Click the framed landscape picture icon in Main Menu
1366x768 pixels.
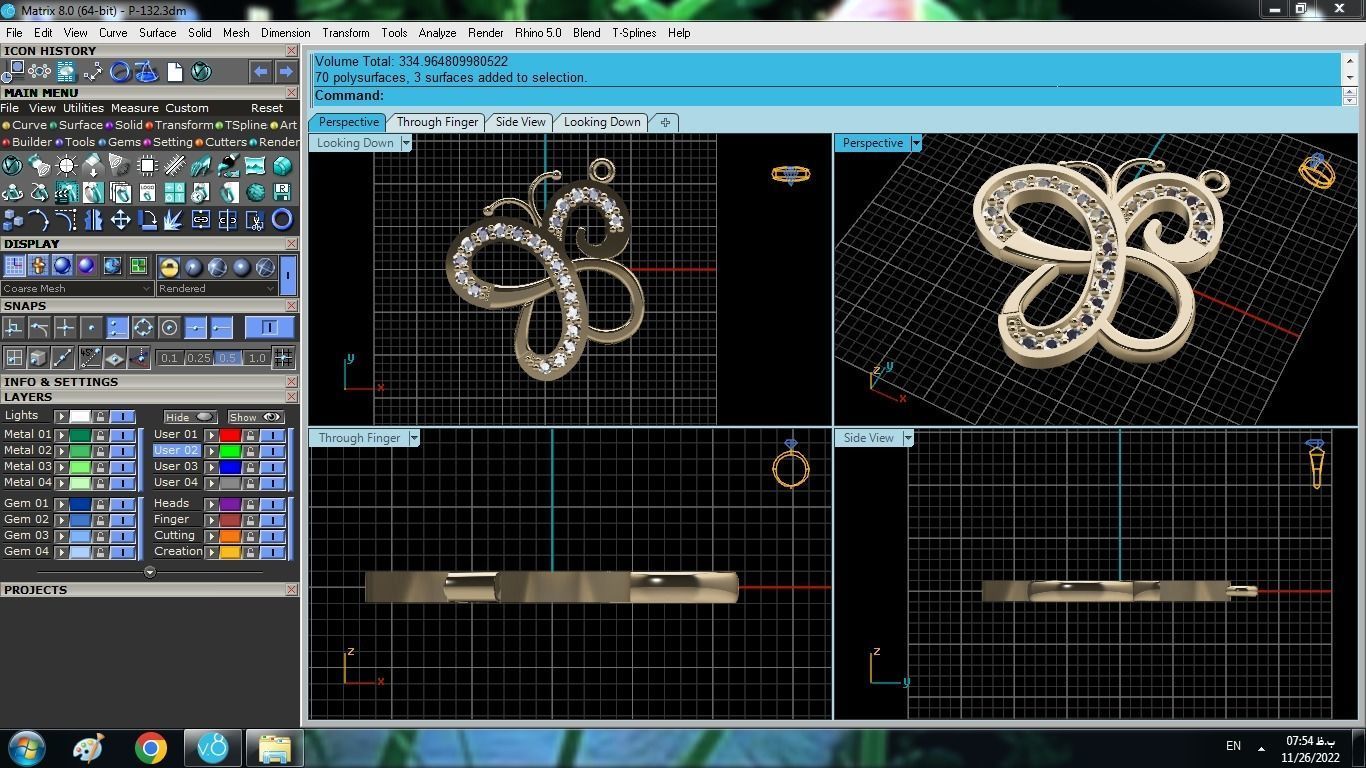coord(255,165)
